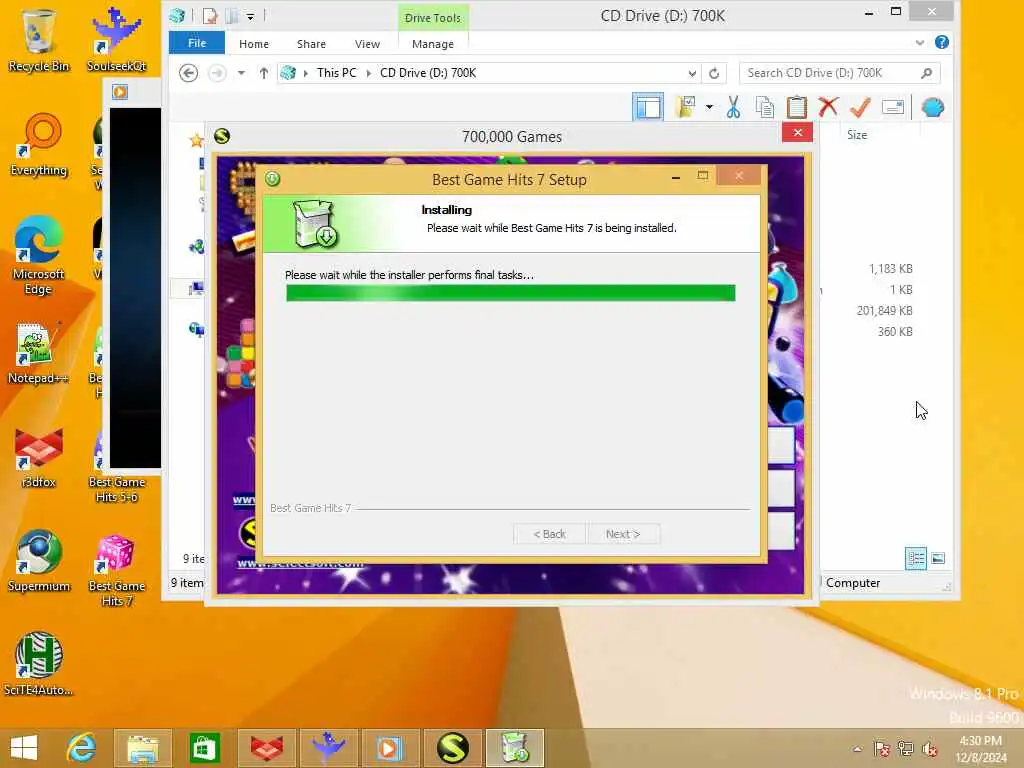Open the Manage ribbon tab
The width and height of the screenshot is (1024, 768).
[x=432, y=44]
